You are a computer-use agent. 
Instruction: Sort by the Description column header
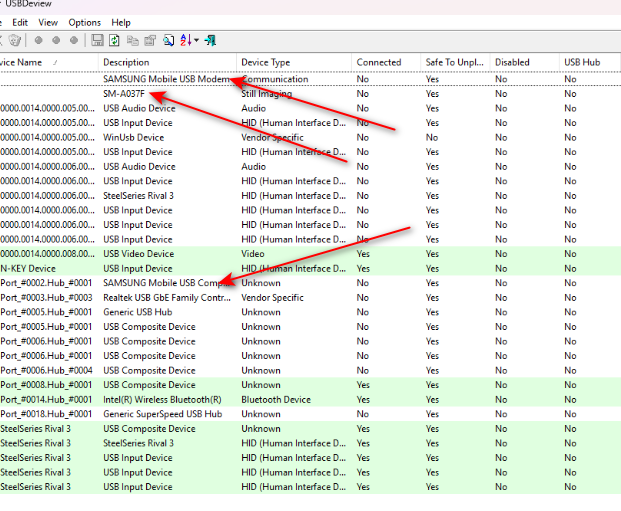coord(167,62)
